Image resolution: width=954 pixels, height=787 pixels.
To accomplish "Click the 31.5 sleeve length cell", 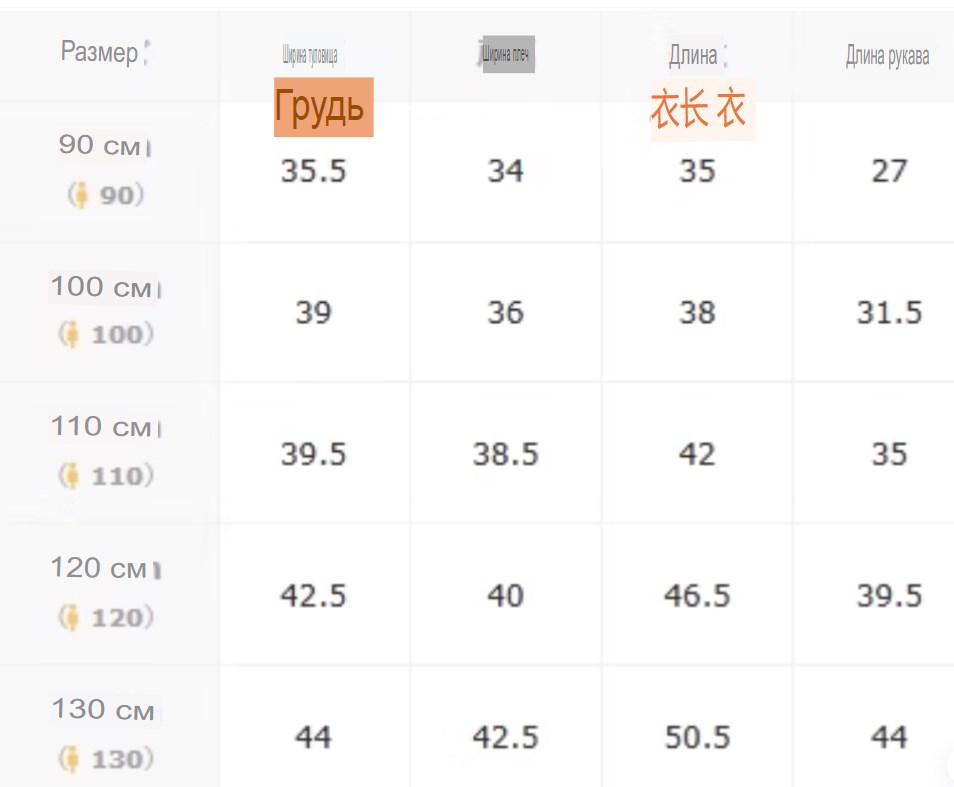I will coord(890,313).
